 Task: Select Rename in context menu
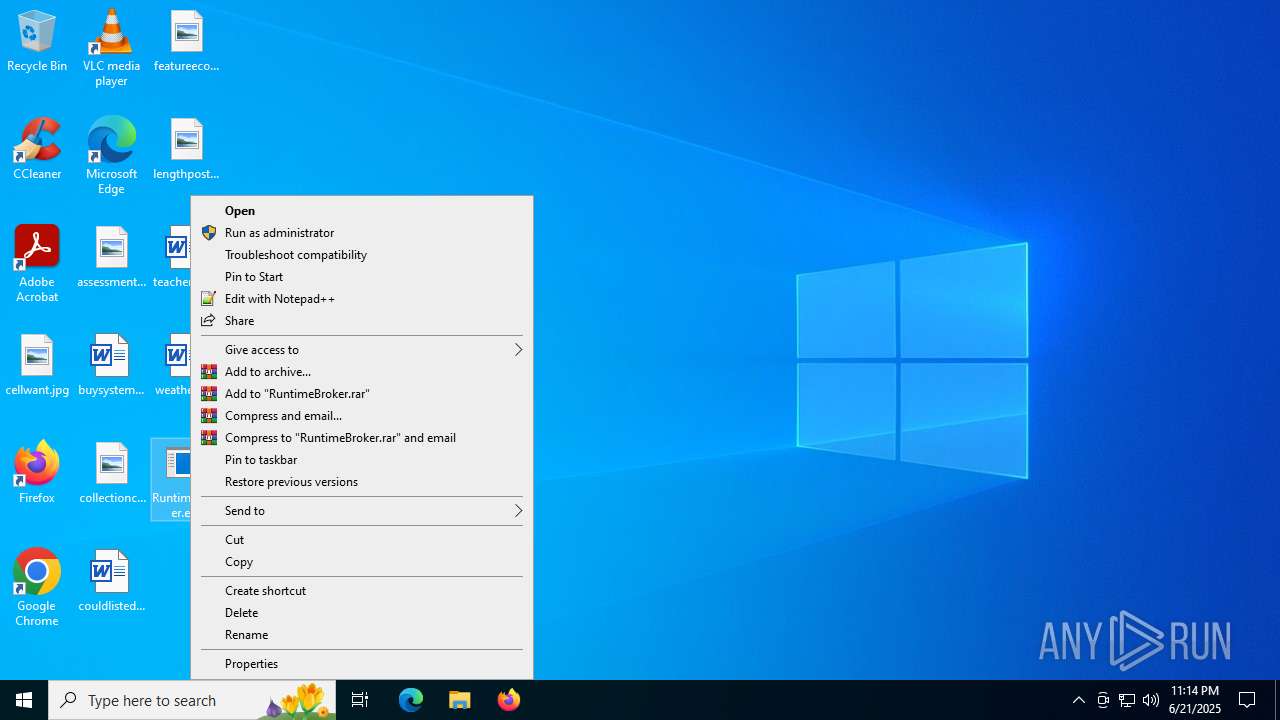362,635
